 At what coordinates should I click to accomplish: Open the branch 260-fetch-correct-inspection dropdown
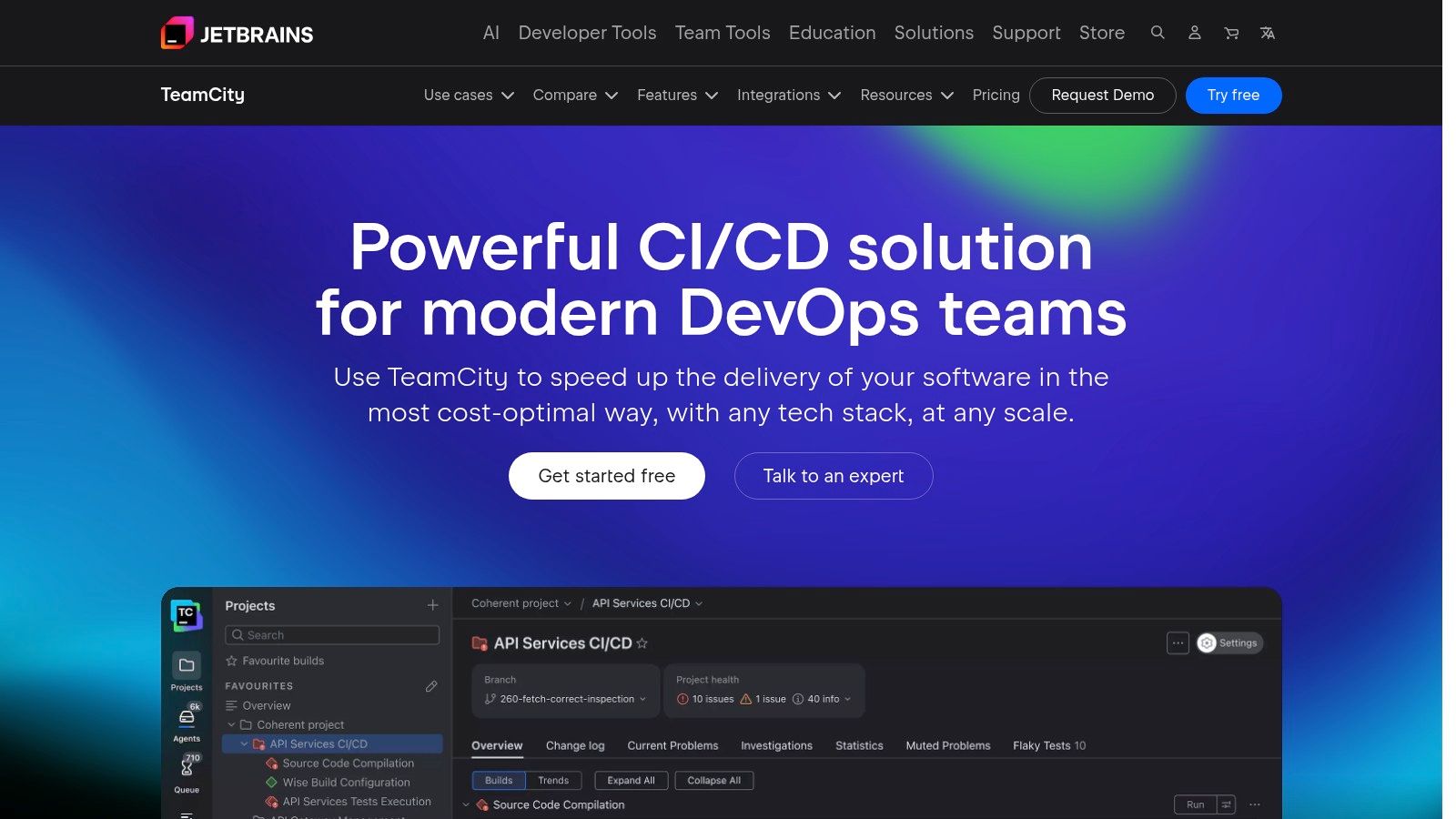coord(564,699)
